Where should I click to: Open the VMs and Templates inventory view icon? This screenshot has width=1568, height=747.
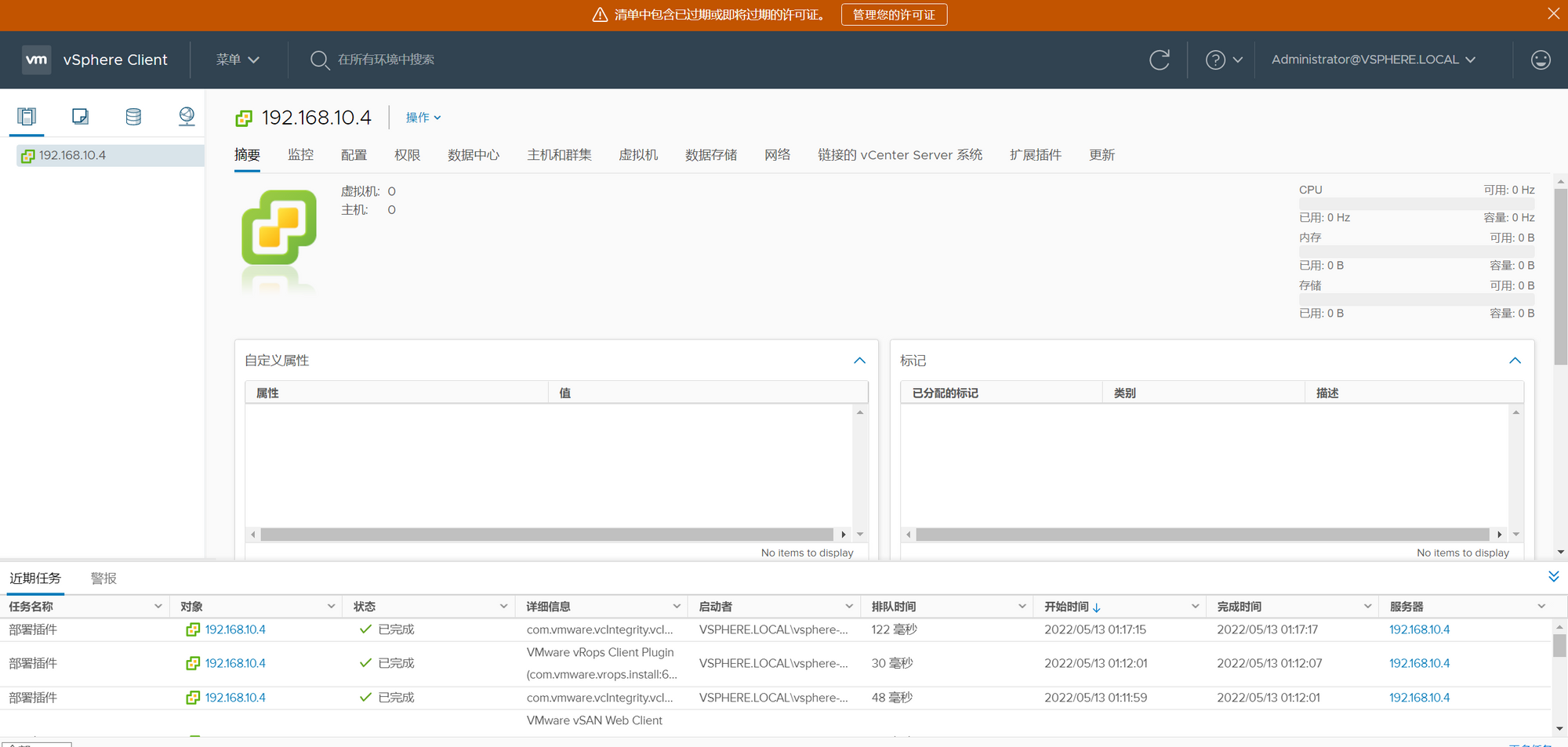pyautogui.click(x=80, y=117)
